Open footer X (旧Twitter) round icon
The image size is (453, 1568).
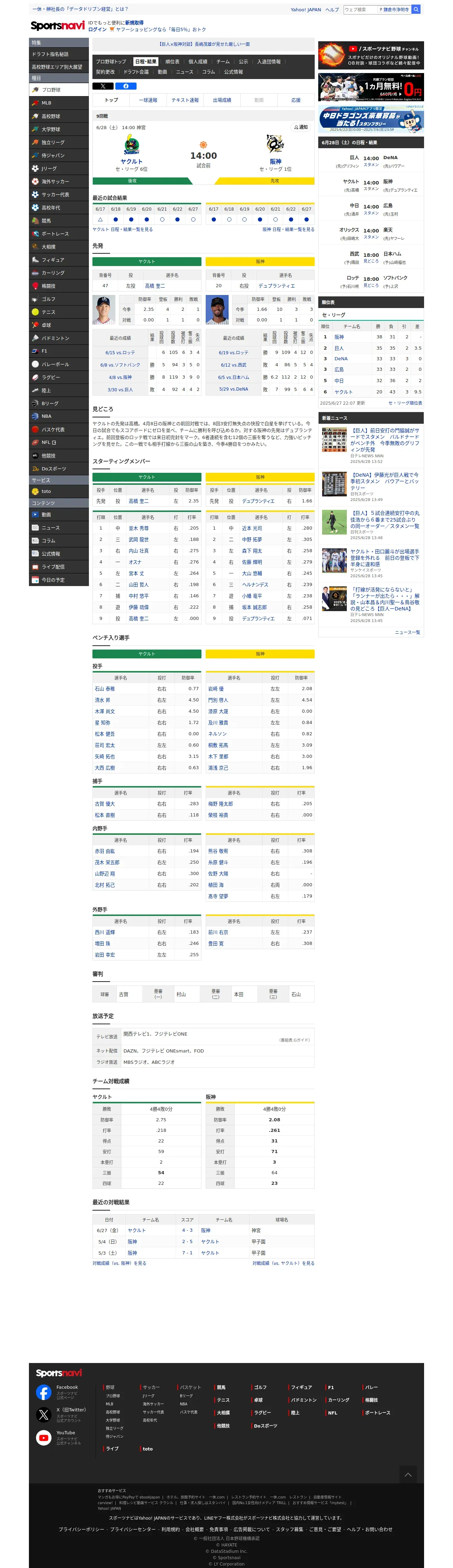(44, 1415)
